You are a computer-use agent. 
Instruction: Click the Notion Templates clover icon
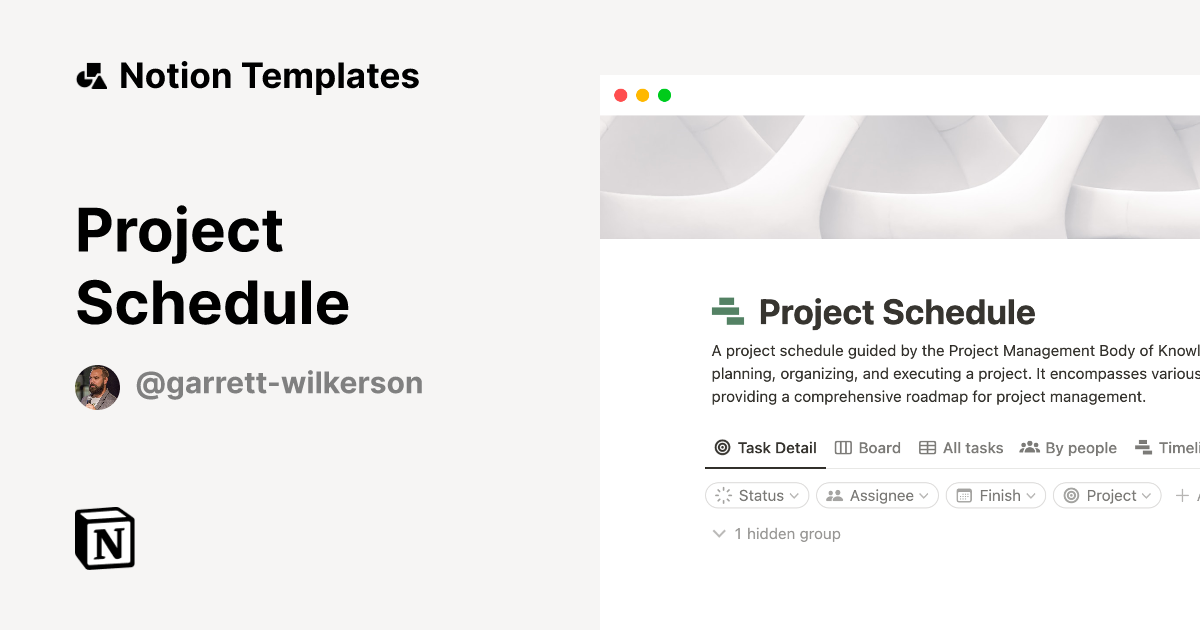coord(92,74)
